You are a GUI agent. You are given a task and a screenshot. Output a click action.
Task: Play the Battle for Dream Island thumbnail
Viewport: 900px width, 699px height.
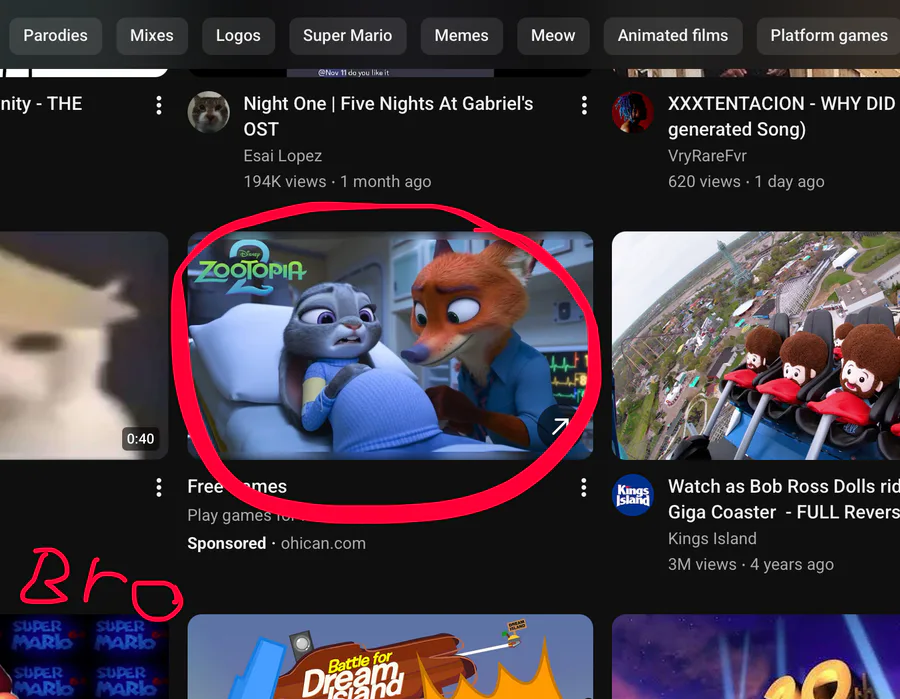(390, 657)
